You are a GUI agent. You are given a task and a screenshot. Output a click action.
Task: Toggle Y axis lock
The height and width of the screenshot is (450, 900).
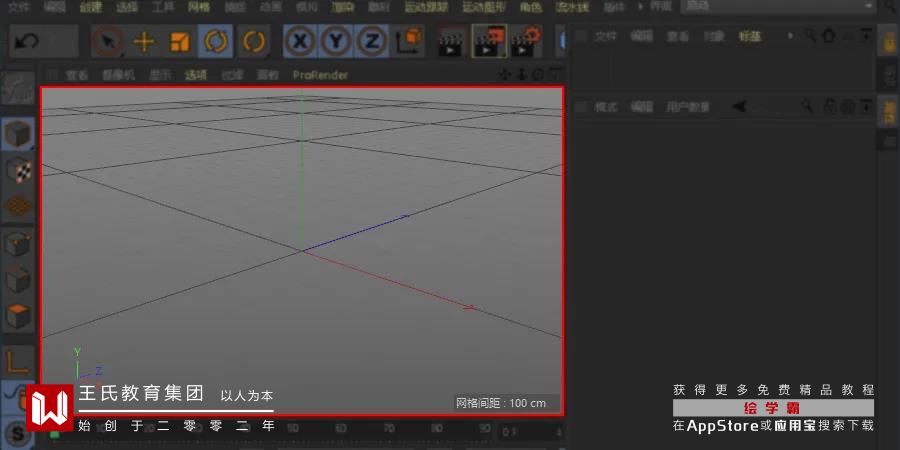click(x=336, y=41)
